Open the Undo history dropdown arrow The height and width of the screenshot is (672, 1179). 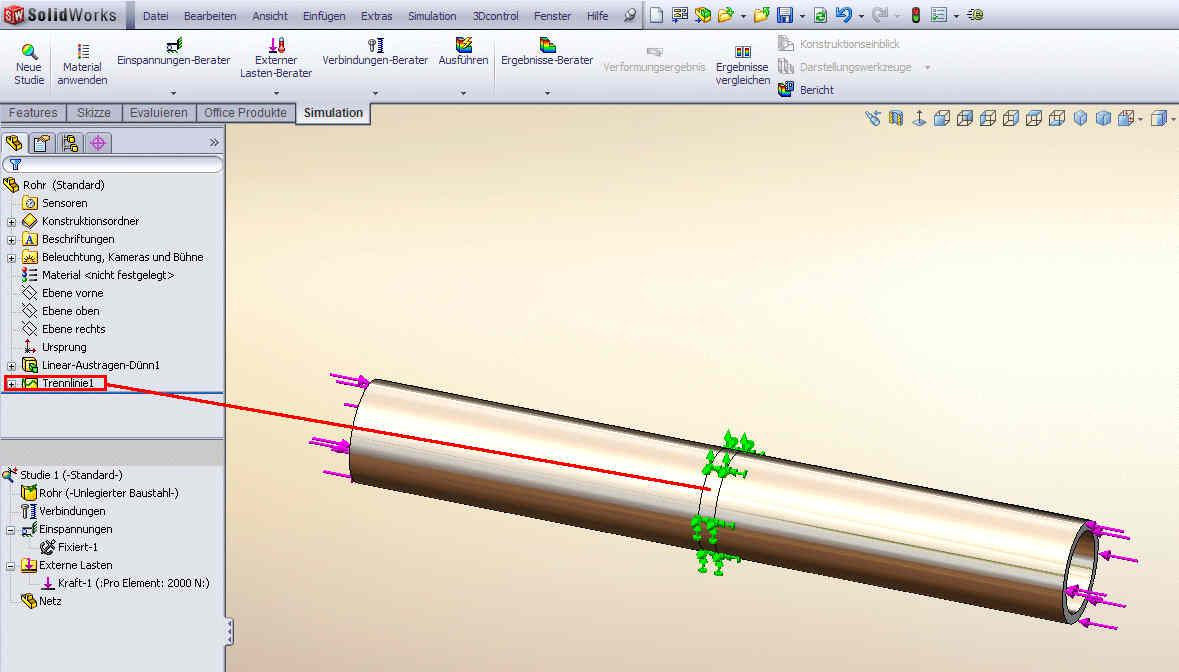pyautogui.click(x=861, y=16)
